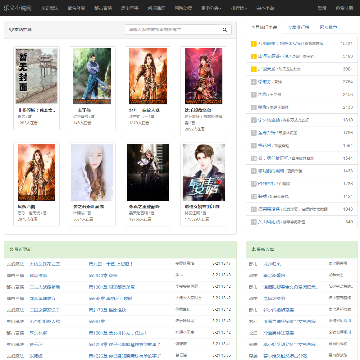The width and height of the screenshot is (360, 360).
Task: Switch to the third ranking panel tab
Action: 328,27
